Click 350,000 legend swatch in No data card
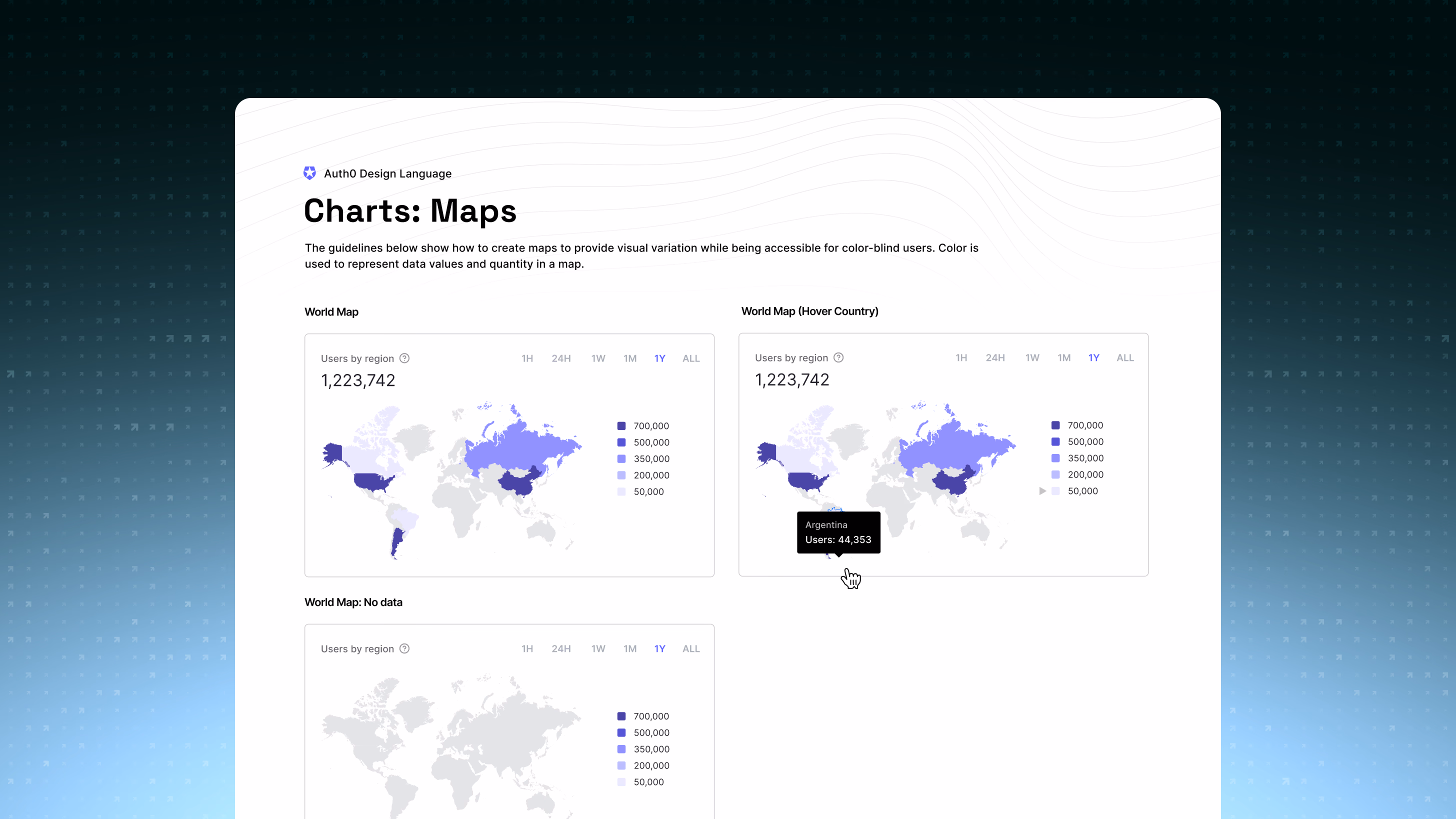 (x=621, y=749)
